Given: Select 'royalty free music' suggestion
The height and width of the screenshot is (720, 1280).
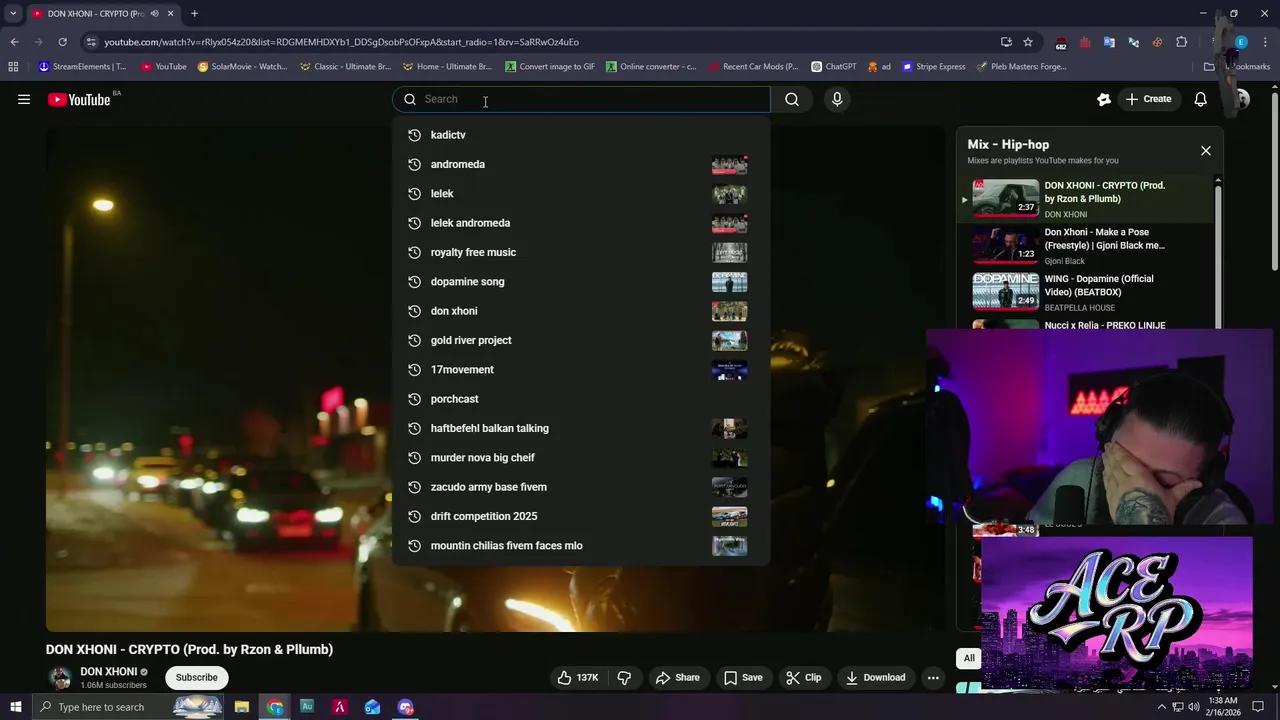Looking at the screenshot, I should (581, 252).
